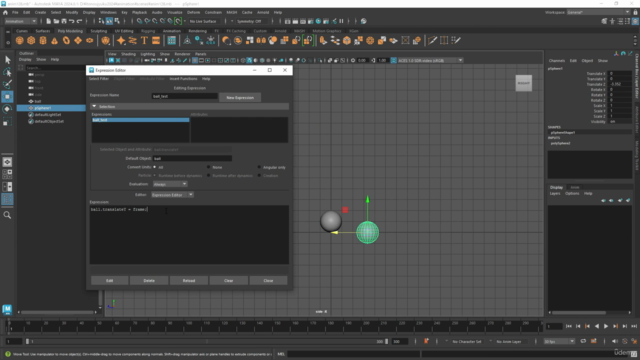Click the expression text editing area
The width and height of the screenshot is (640, 360).
point(189,235)
